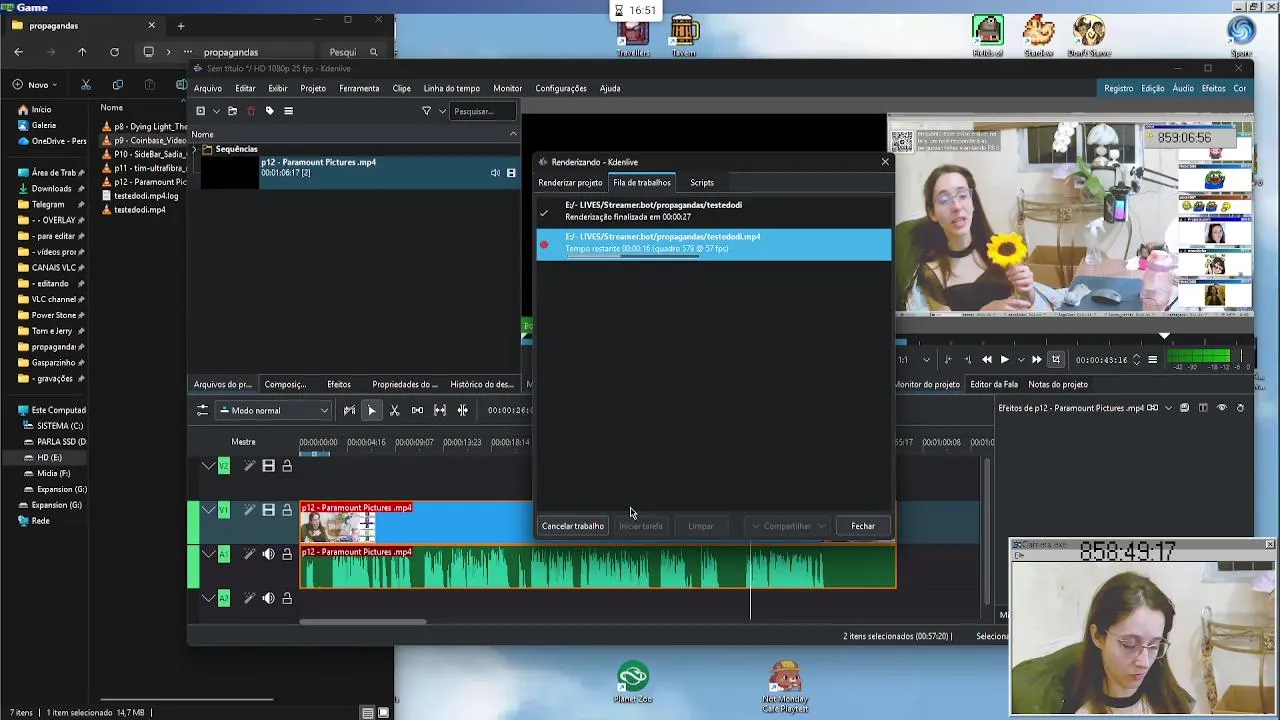
Task: Open monitor hamburger options menu
Action: click(x=1152, y=360)
